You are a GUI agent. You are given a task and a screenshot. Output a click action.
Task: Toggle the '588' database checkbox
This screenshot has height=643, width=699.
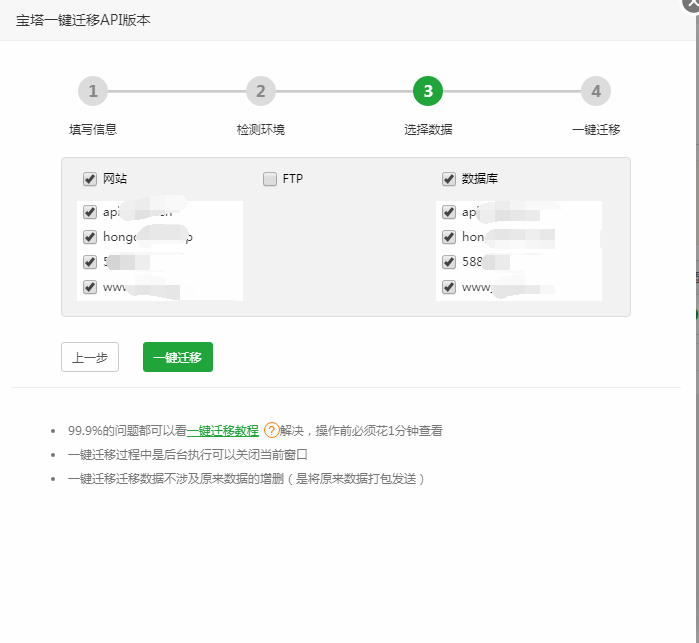449,262
